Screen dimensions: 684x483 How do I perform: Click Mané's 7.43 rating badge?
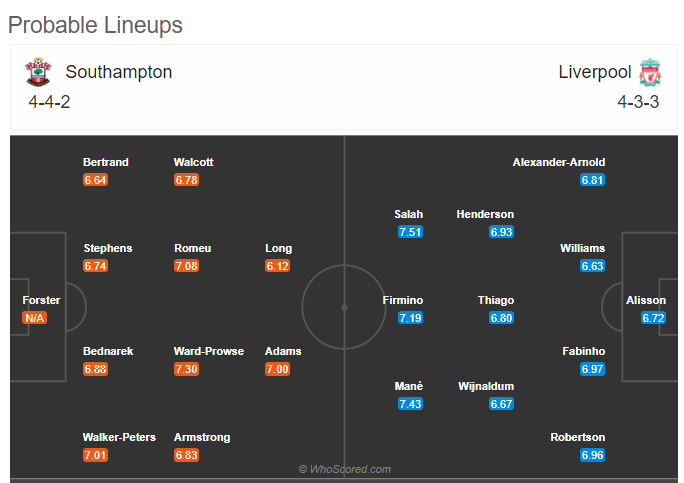tap(410, 404)
